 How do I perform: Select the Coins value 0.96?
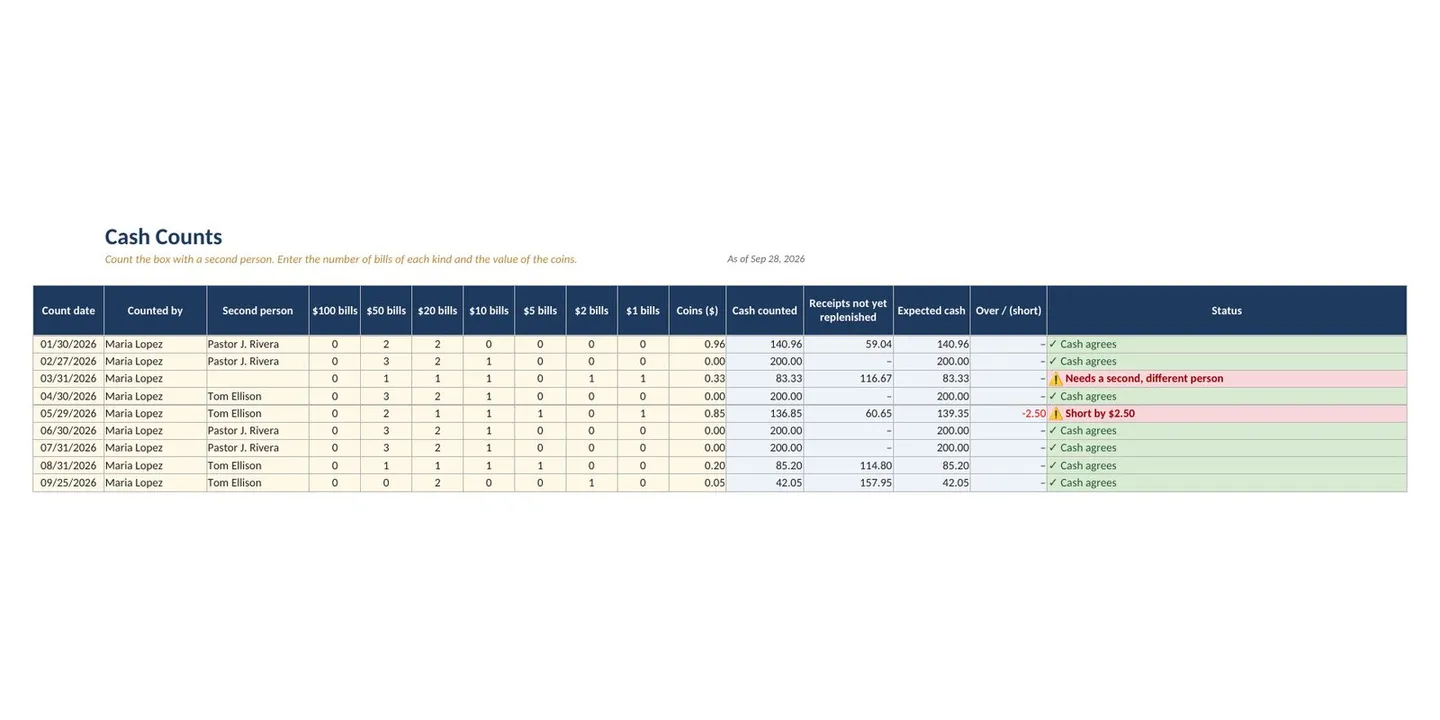[x=715, y=344]
